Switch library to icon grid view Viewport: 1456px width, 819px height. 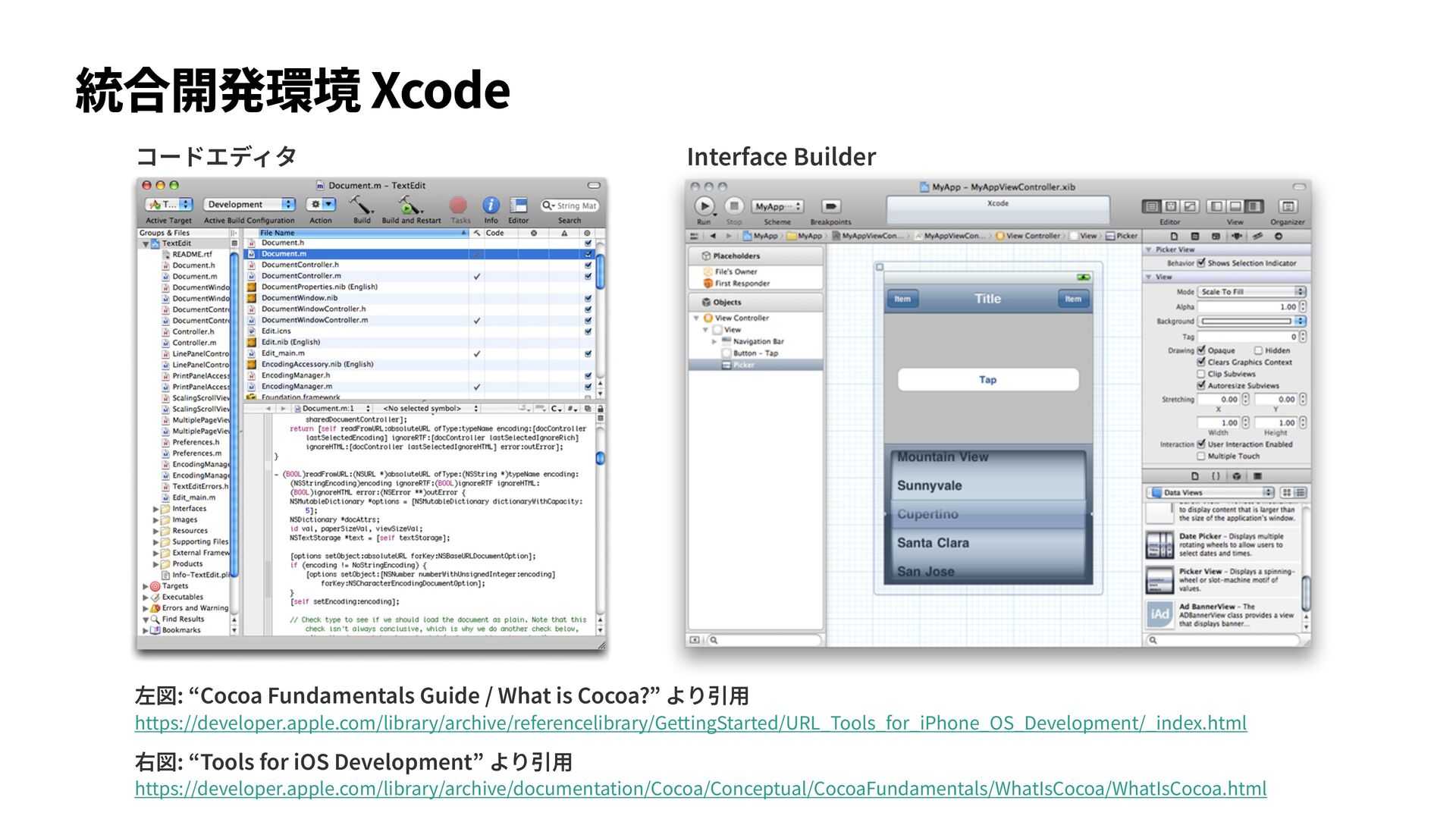coord(1287,492)
